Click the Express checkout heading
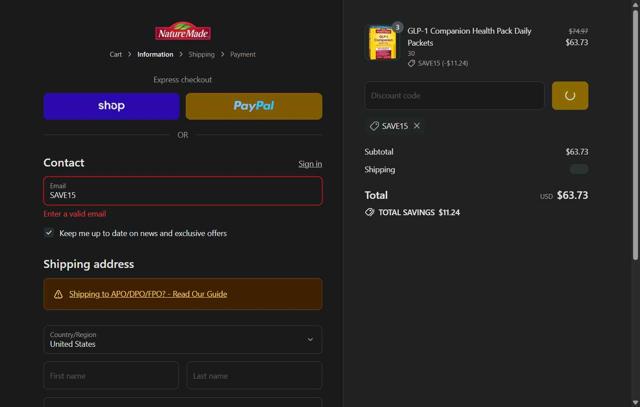Screen dimensions: 640x407 click(182, 80)
